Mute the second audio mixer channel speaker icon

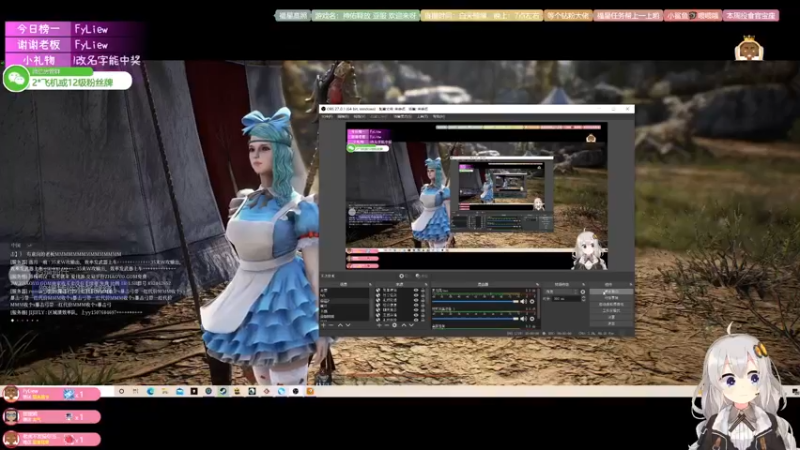(x=523, y=319)
